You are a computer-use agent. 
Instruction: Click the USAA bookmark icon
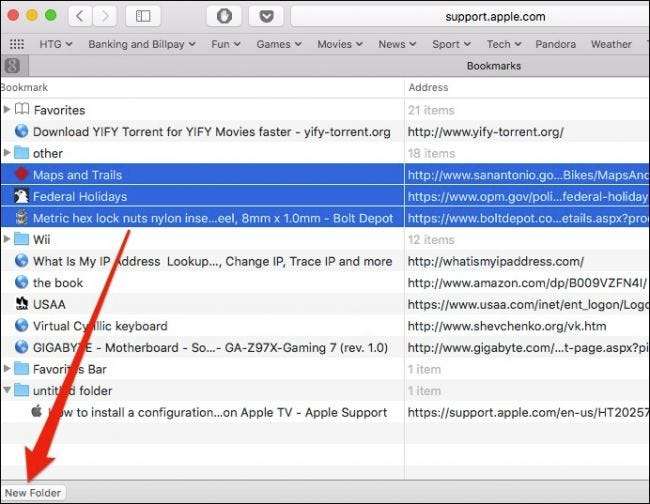pos(21,304)
